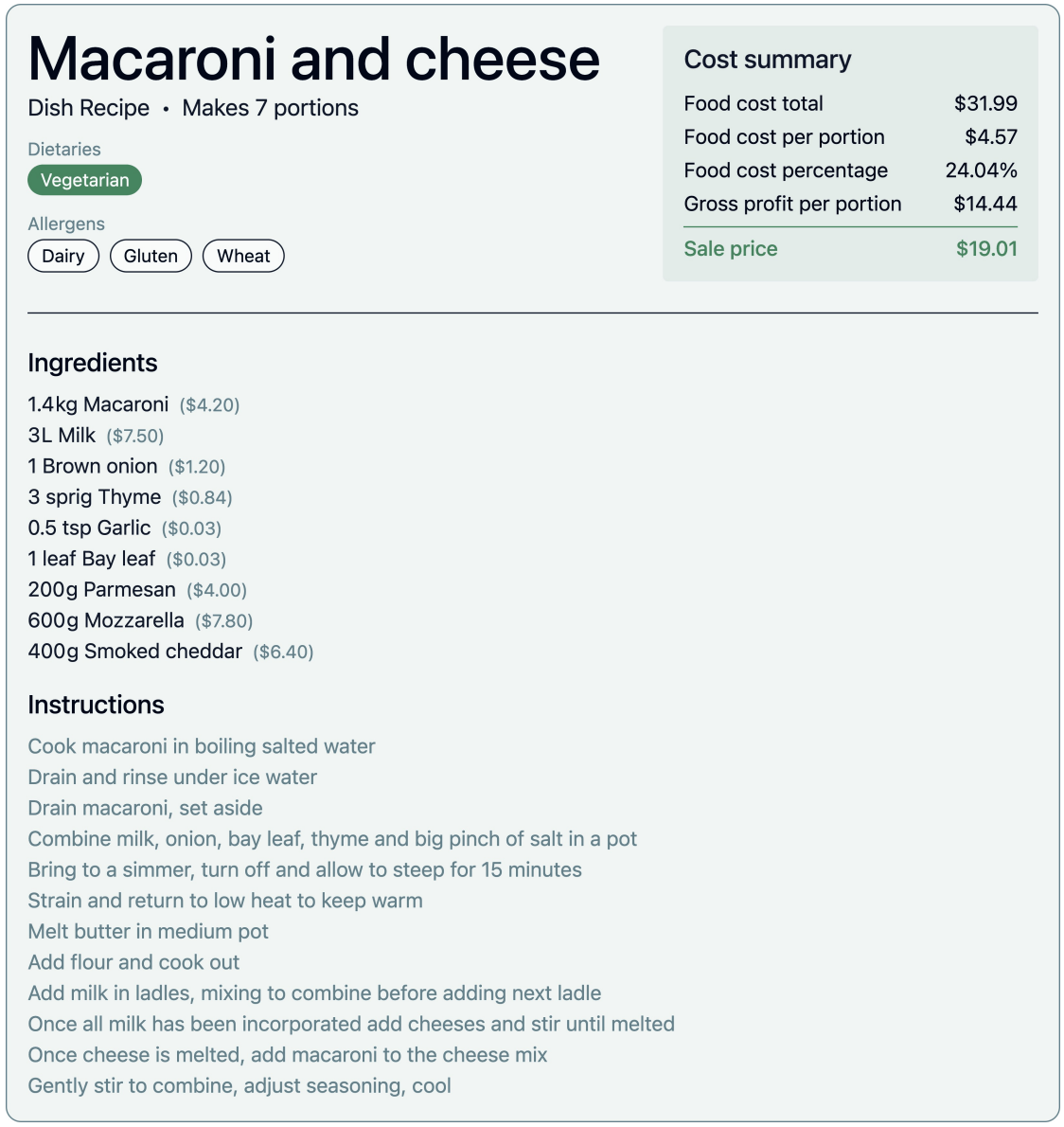
Task: Click the Gluten allergen pill
Action: pyautogui.click(x=151, y=256)
